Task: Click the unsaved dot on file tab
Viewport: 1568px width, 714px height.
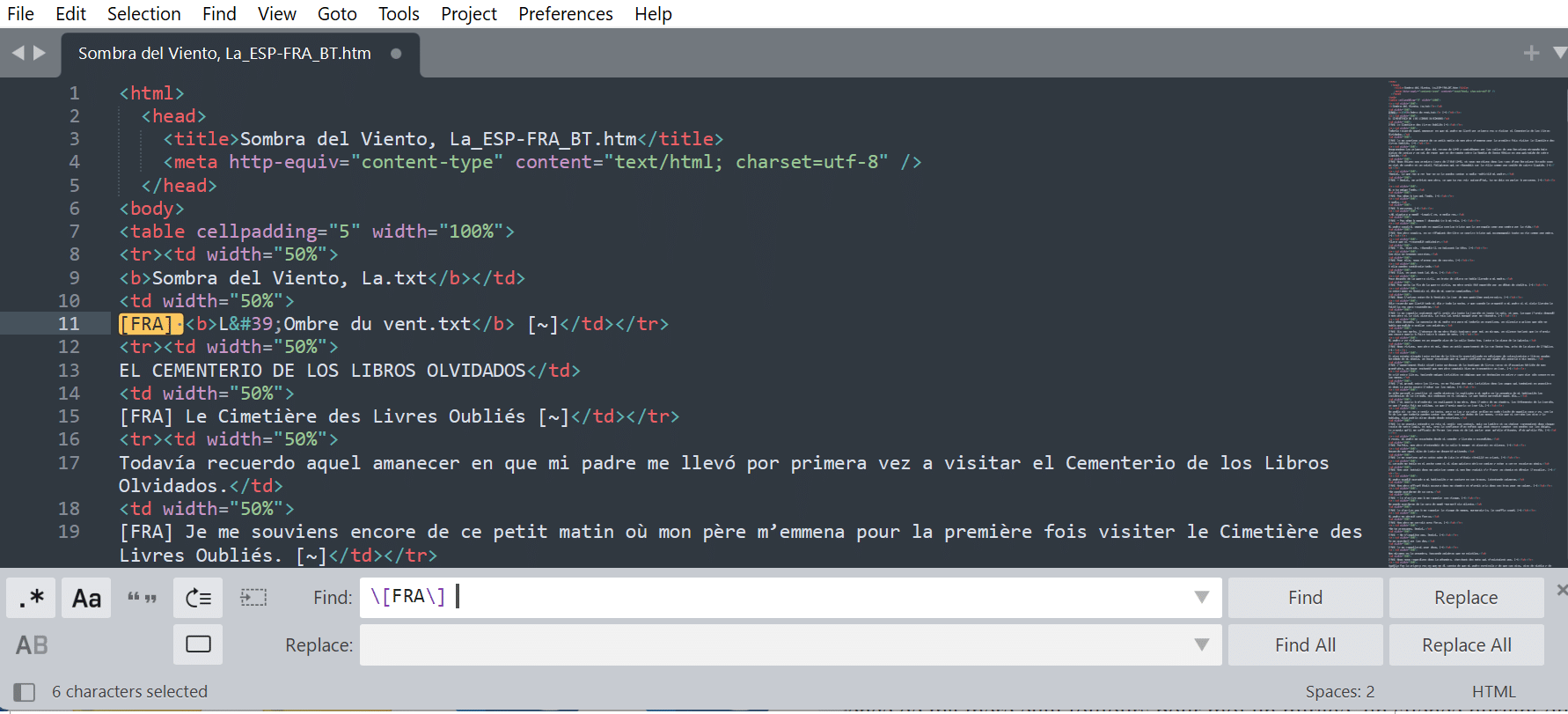Action: [396, 54]
